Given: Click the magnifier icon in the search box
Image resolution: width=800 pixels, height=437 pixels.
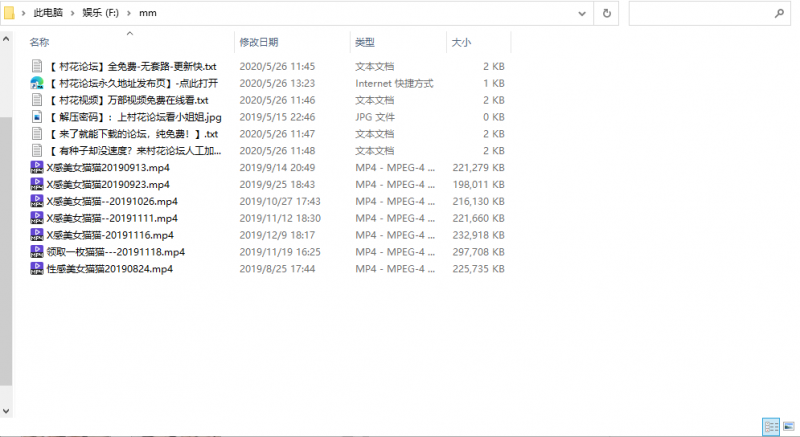Looking at the screenshot, I should pyautogui.click(x=779, y=13).
